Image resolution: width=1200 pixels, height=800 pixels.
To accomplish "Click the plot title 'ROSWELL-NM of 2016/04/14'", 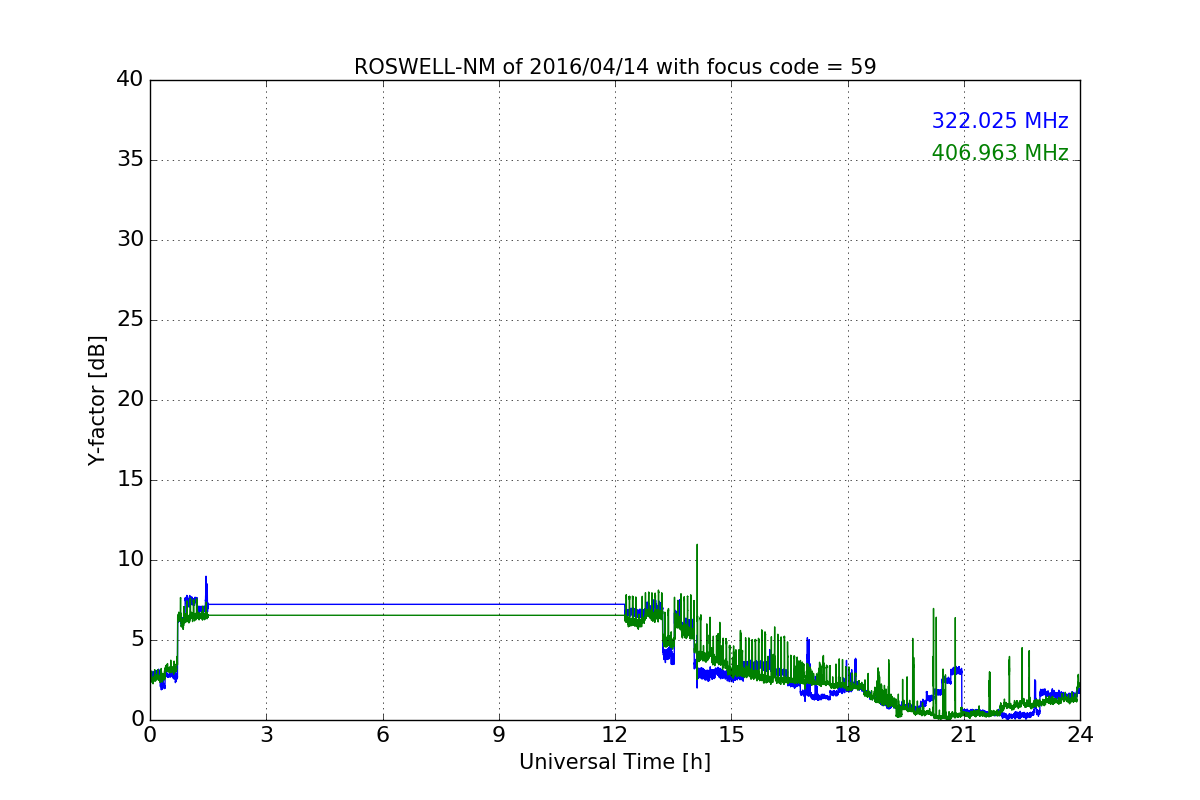I will pyautogui.click(x=615, y=67).
